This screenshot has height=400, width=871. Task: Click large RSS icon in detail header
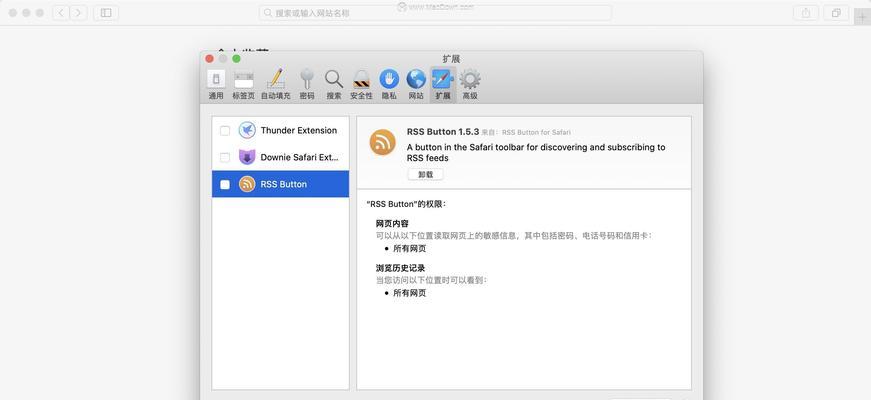[383, 142]
